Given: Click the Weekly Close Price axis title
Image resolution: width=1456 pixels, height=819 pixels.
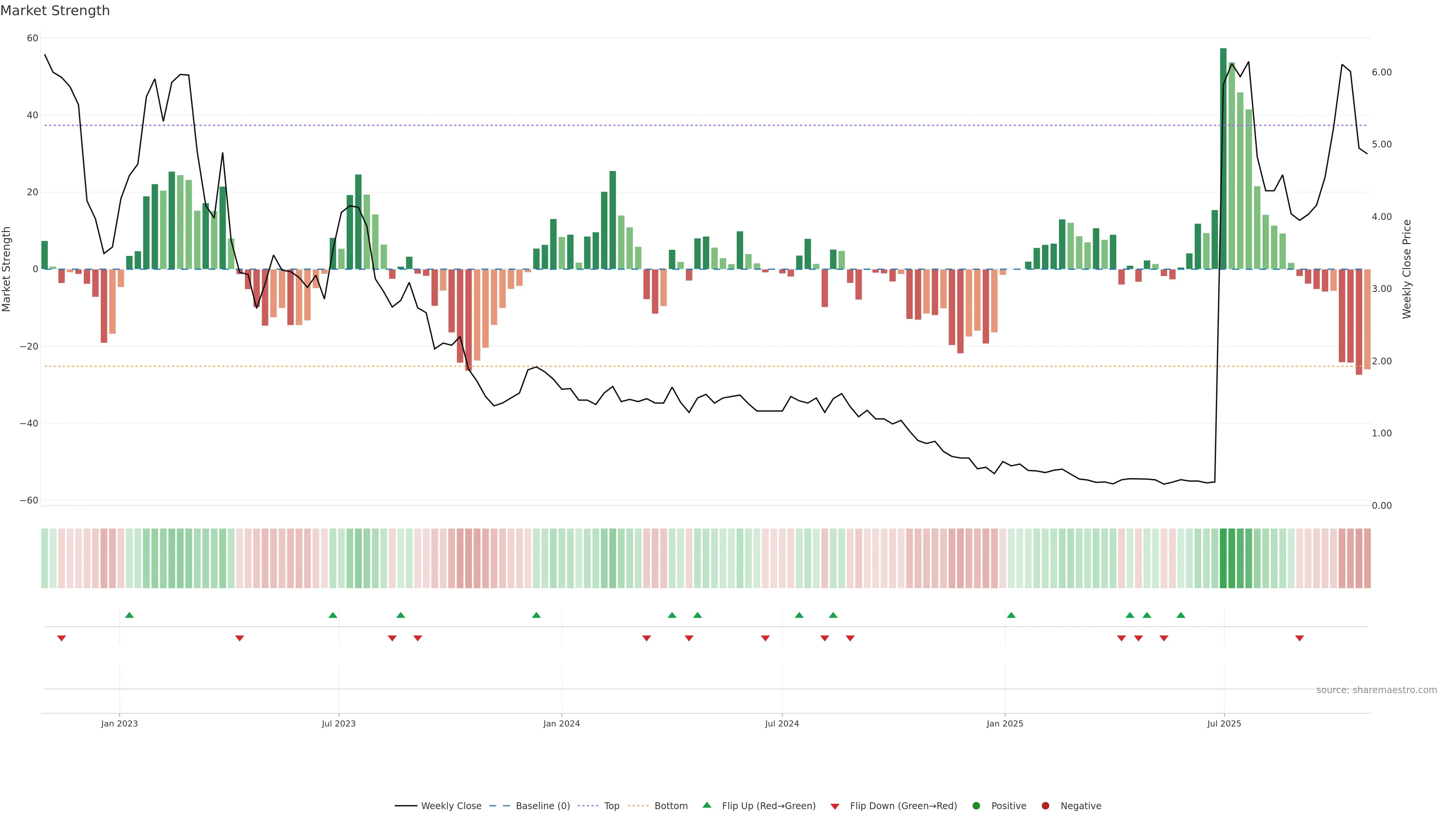Looking at the screenshot, I should tap(1407, 269).
